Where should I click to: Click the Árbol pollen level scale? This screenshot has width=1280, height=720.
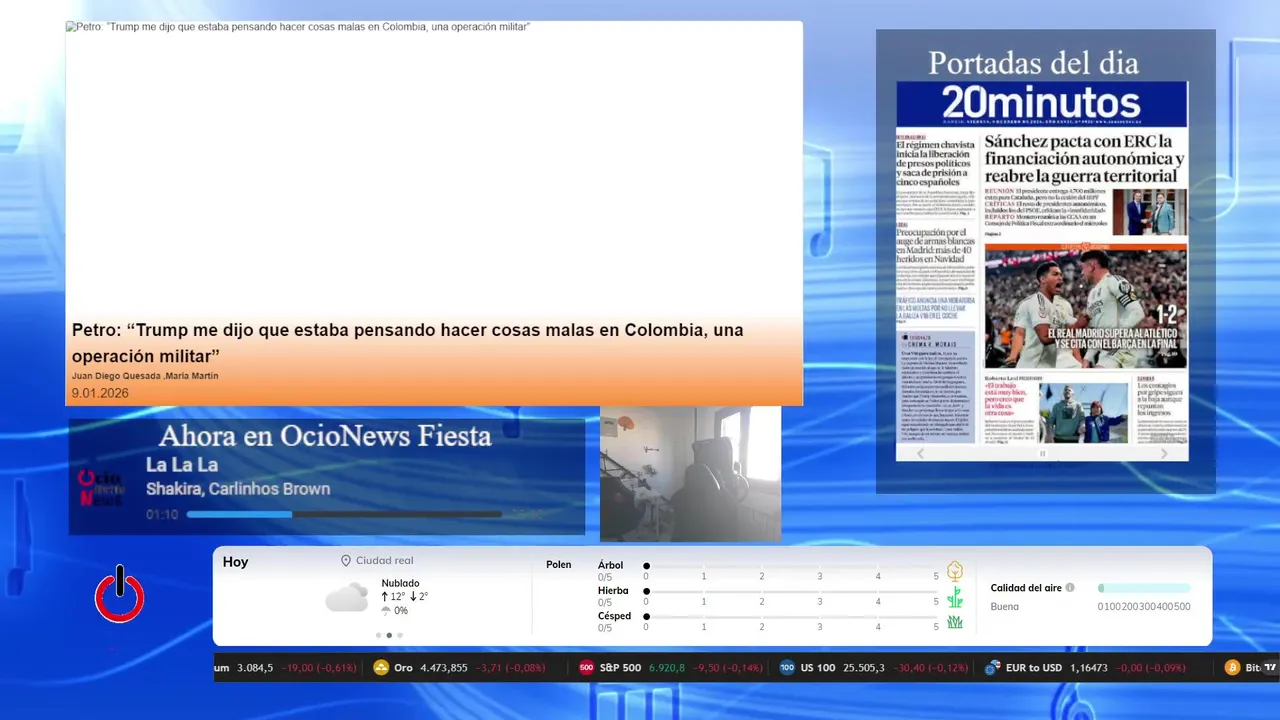click(x=791, y=566)
